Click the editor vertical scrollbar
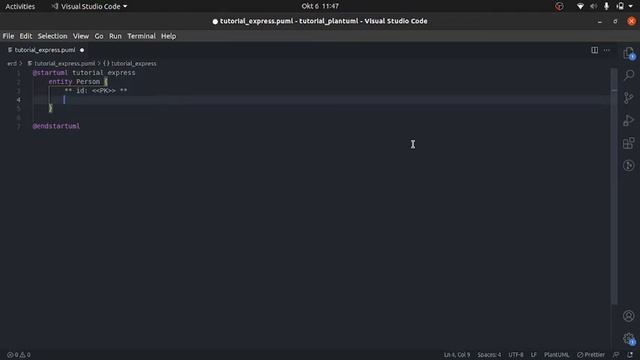The width and height of the screenshot is (640, 360). pyautogui.click(x=614, y=186)
